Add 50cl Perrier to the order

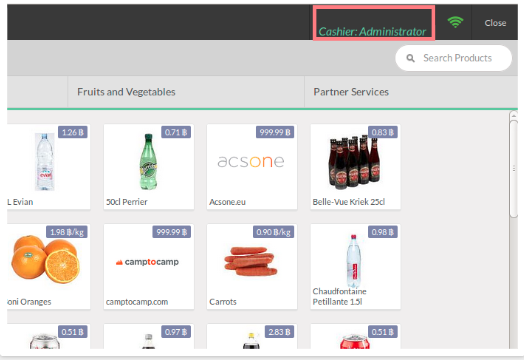(x=149, y=167)
